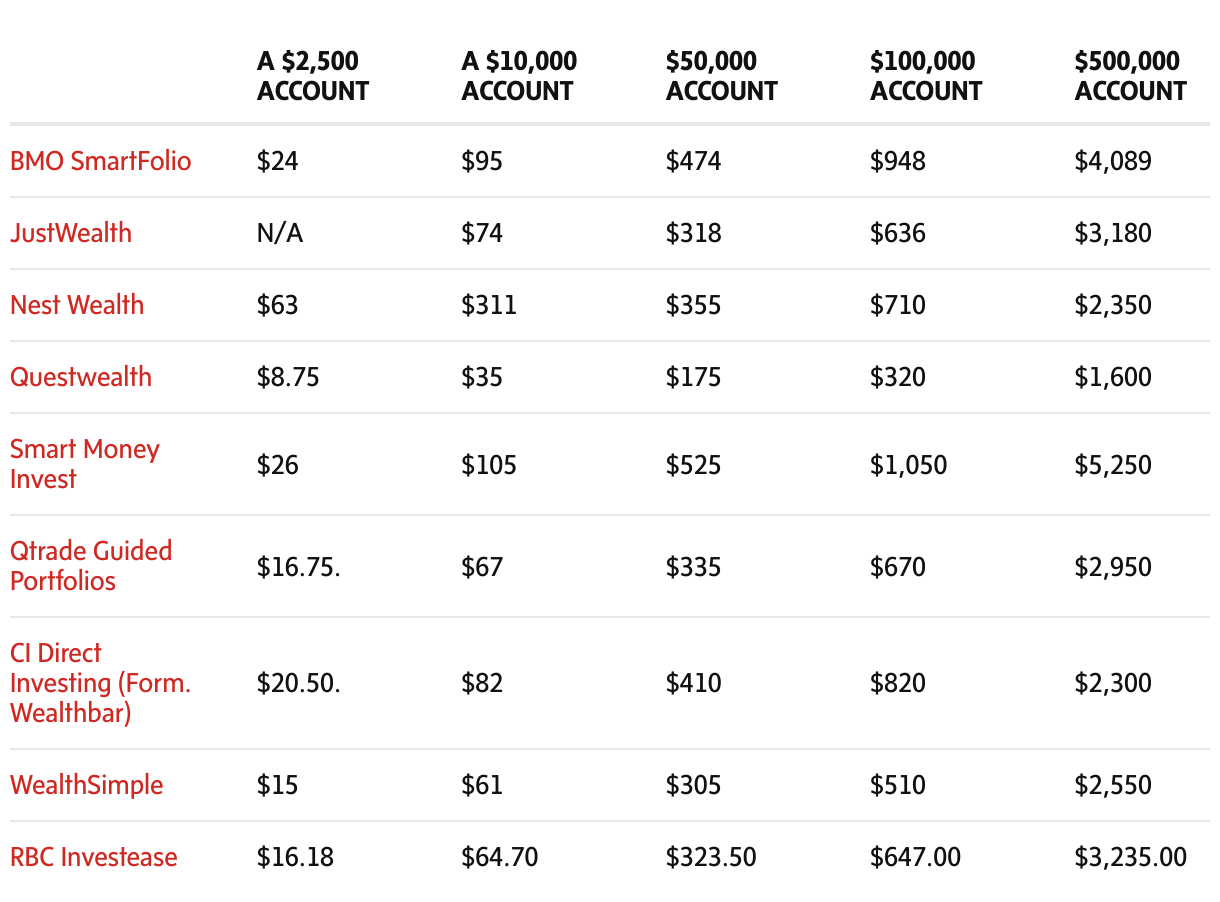The image size is (1220, 902).
Task: Select the $4,089 BMO SmartFolio cell
Action: point(1113,161)
